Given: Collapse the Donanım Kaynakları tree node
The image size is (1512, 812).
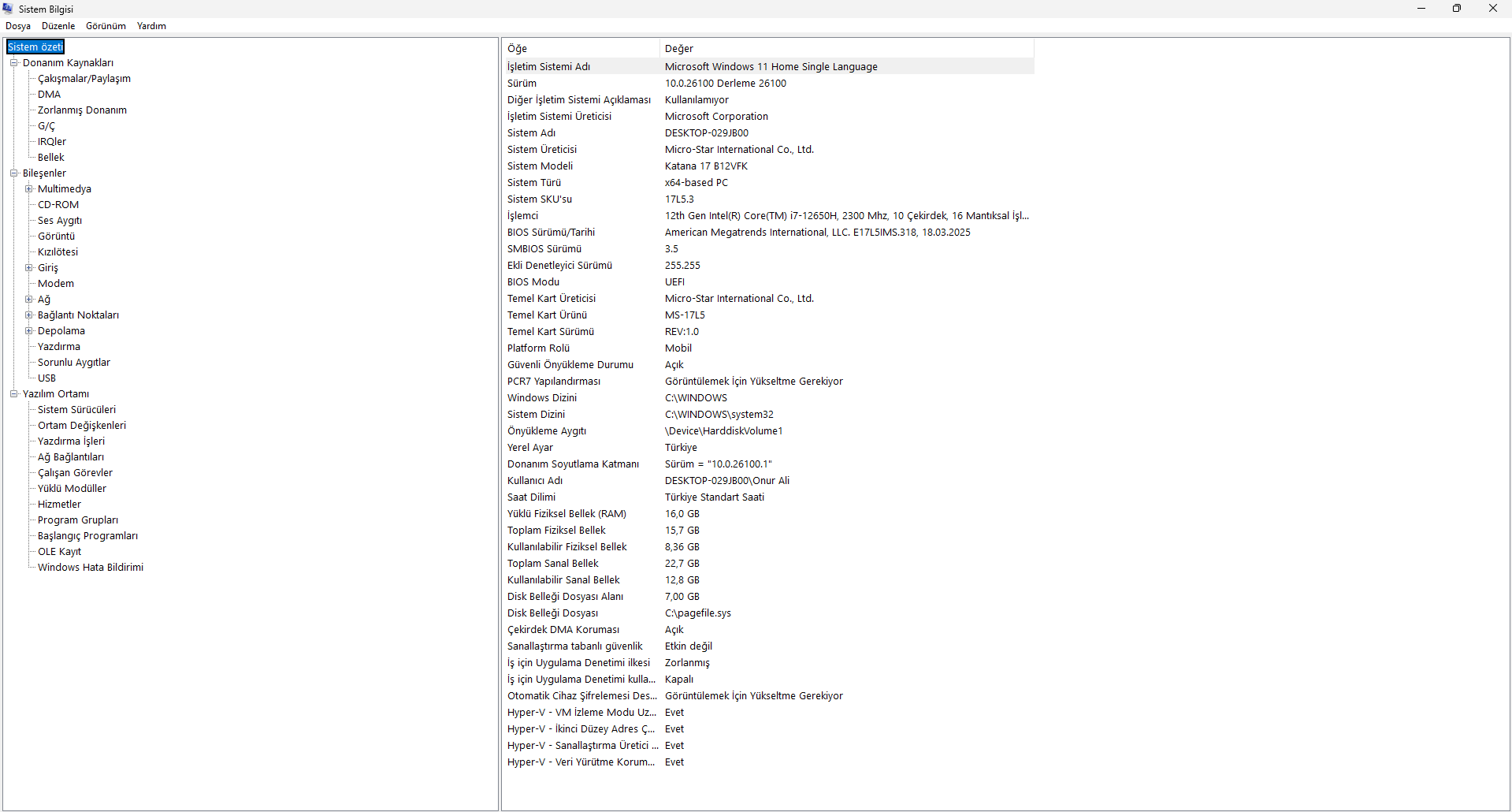Looking at the screenshot, I should click(x=13, y=62).
